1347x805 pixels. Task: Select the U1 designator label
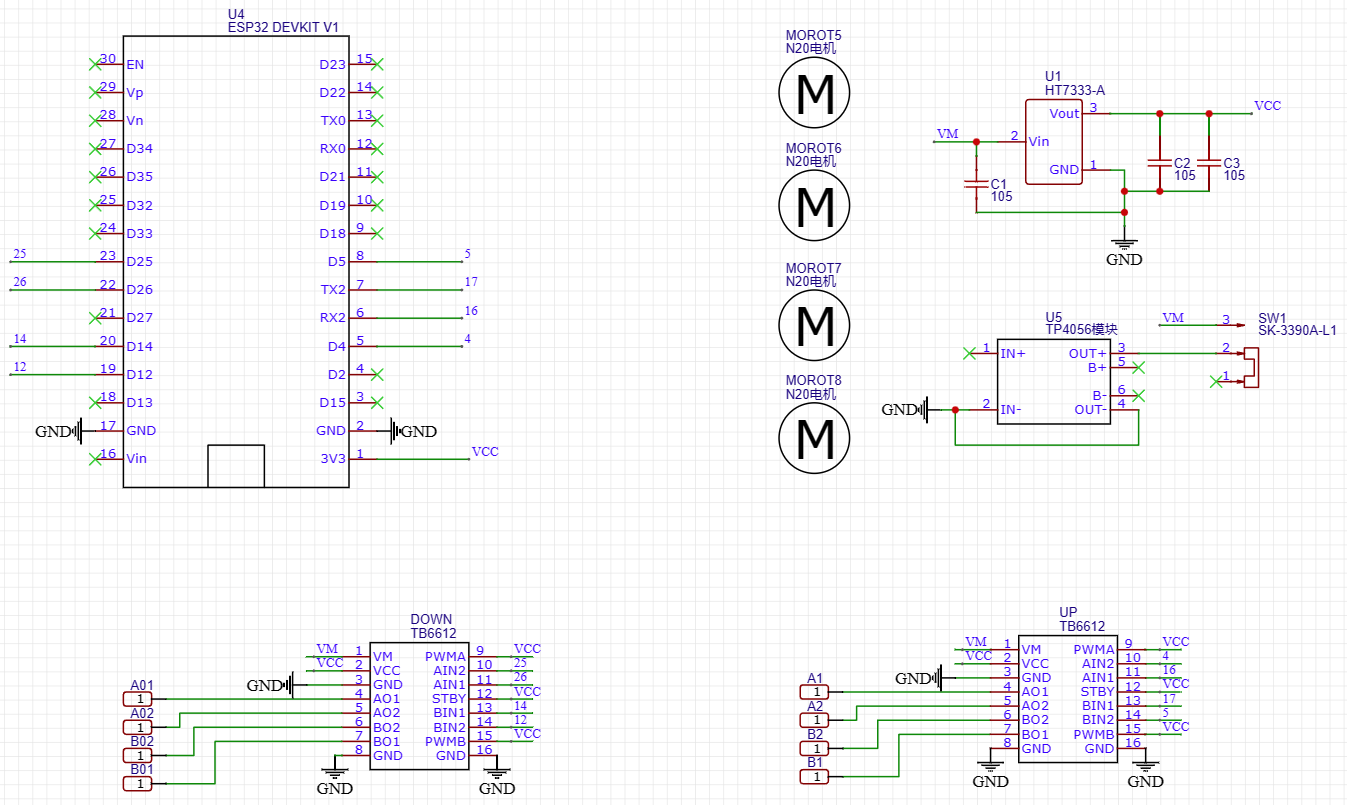click(1053, 77)
